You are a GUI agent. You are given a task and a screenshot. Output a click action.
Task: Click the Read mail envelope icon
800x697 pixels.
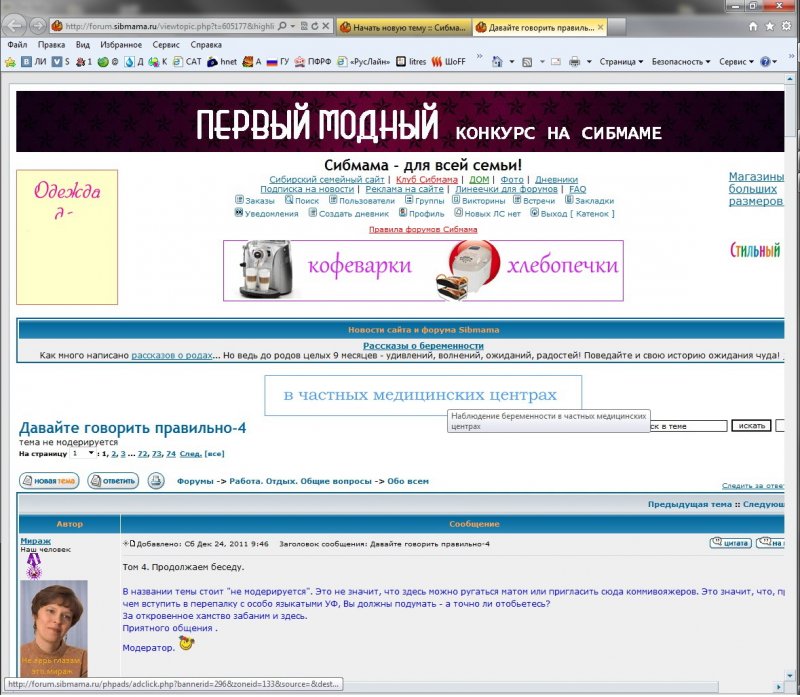pos(556,62)
